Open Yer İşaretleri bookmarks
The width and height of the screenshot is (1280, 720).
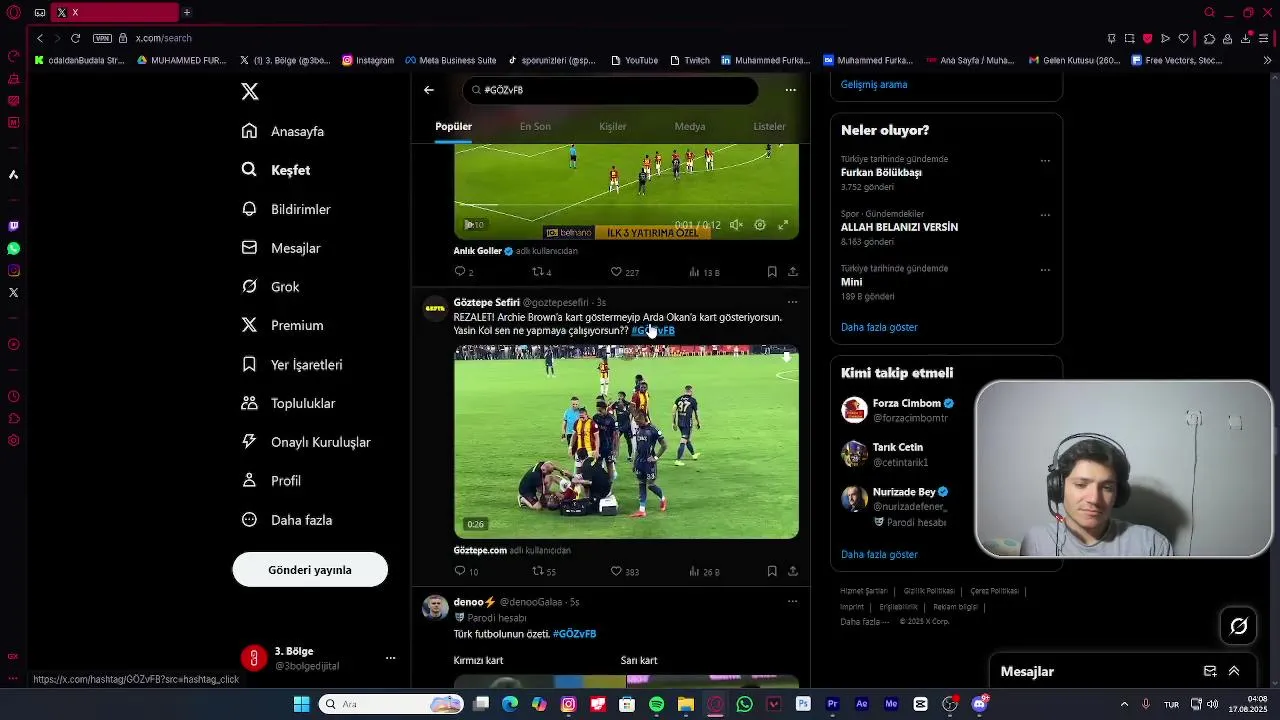click(292, 364)
